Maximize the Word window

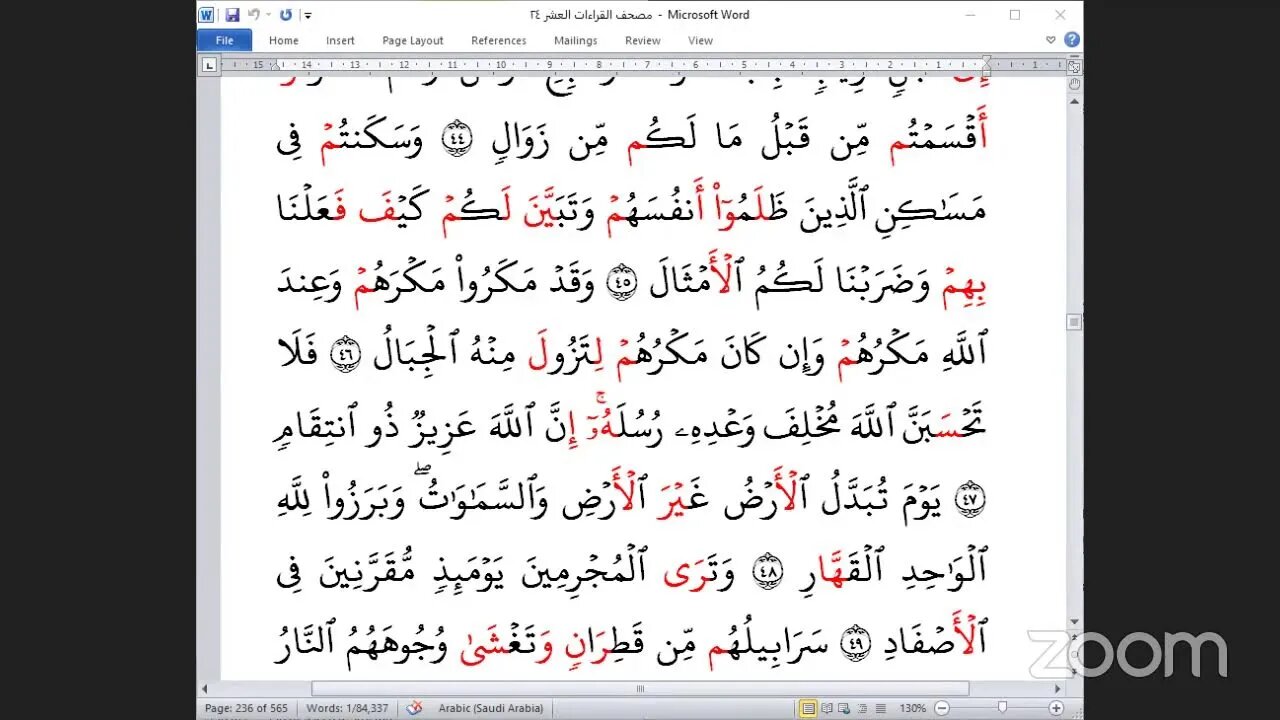[x=1015, y=15]
